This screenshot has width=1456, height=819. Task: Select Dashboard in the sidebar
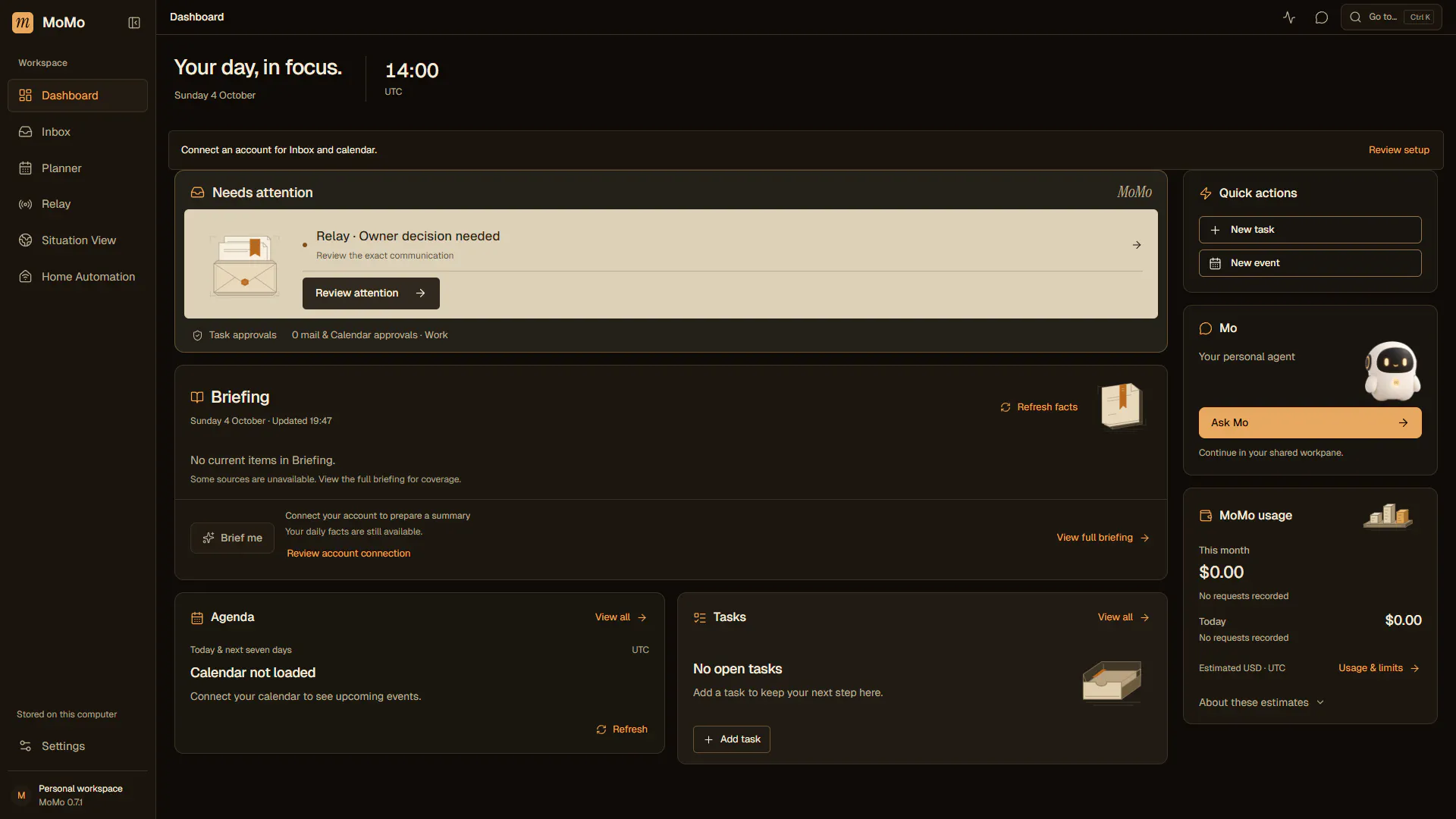click(77, 96)
